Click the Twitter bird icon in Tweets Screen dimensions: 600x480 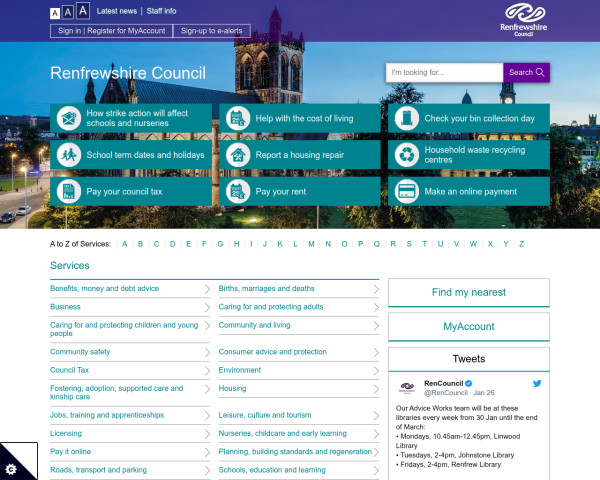pos(537,383)
